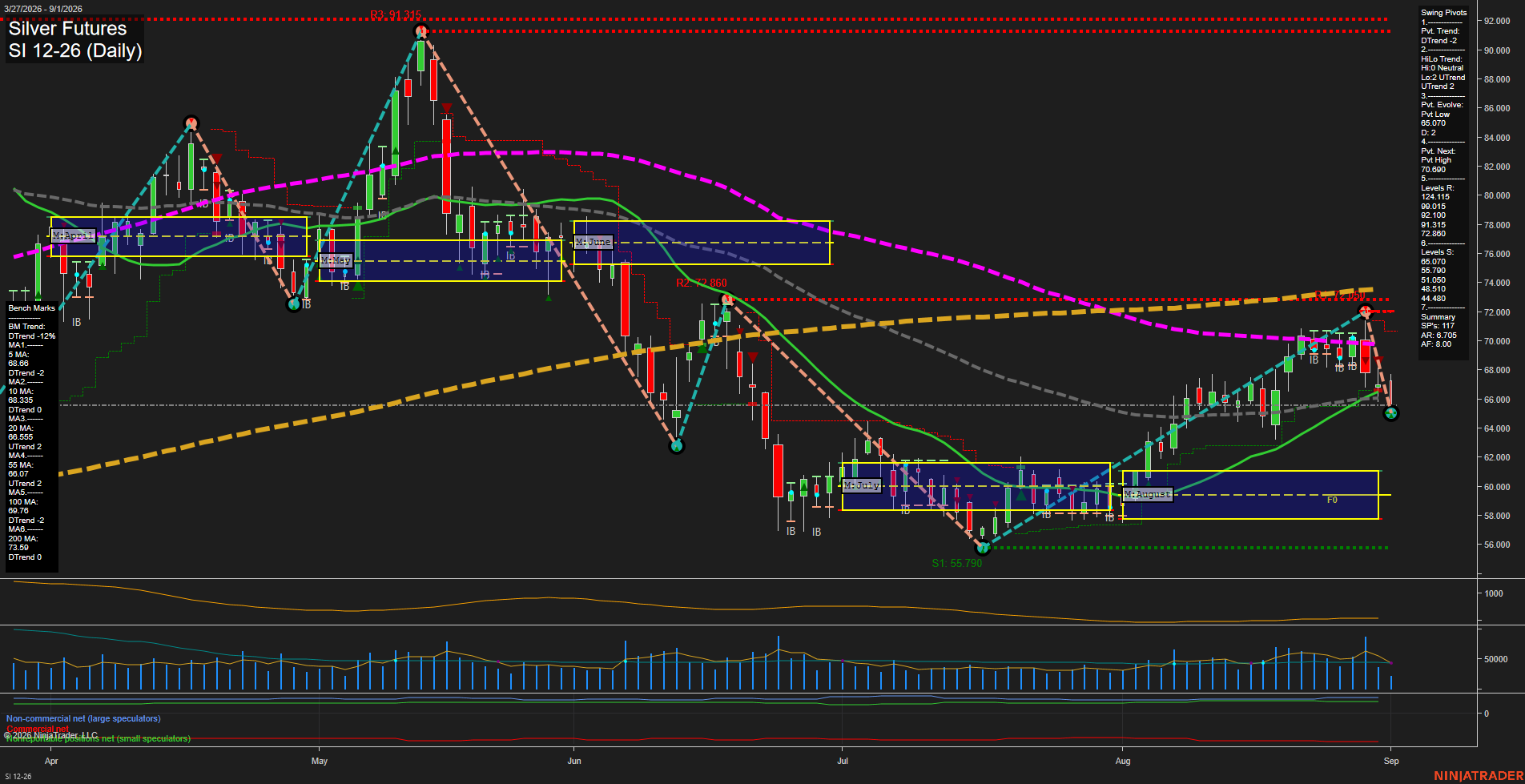Viewport: 1525px width, 784px height.
Task: Click the NINJATRADER logo bottom right
Action: tap(1479, 776)
